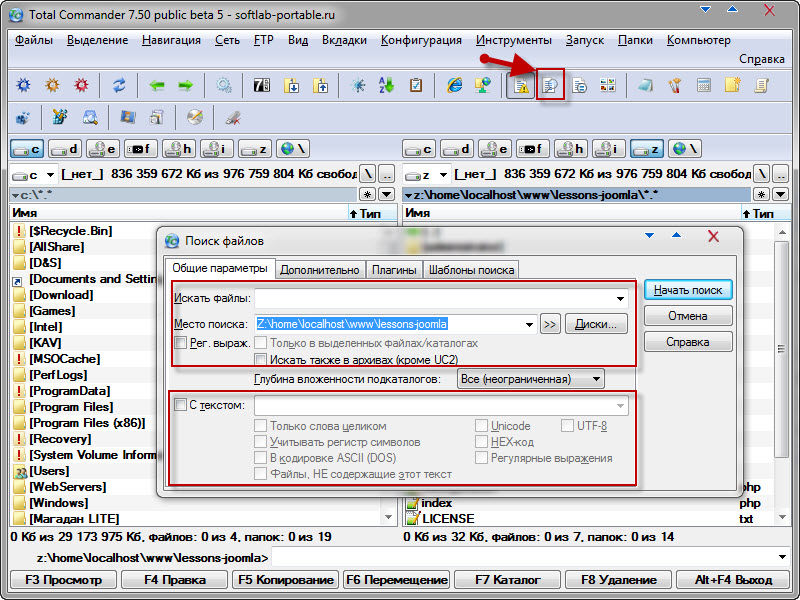The height and width of the screenshot is (600, 800).
Task: Open right panel drive z dropdown
Action: coord(443,175)
